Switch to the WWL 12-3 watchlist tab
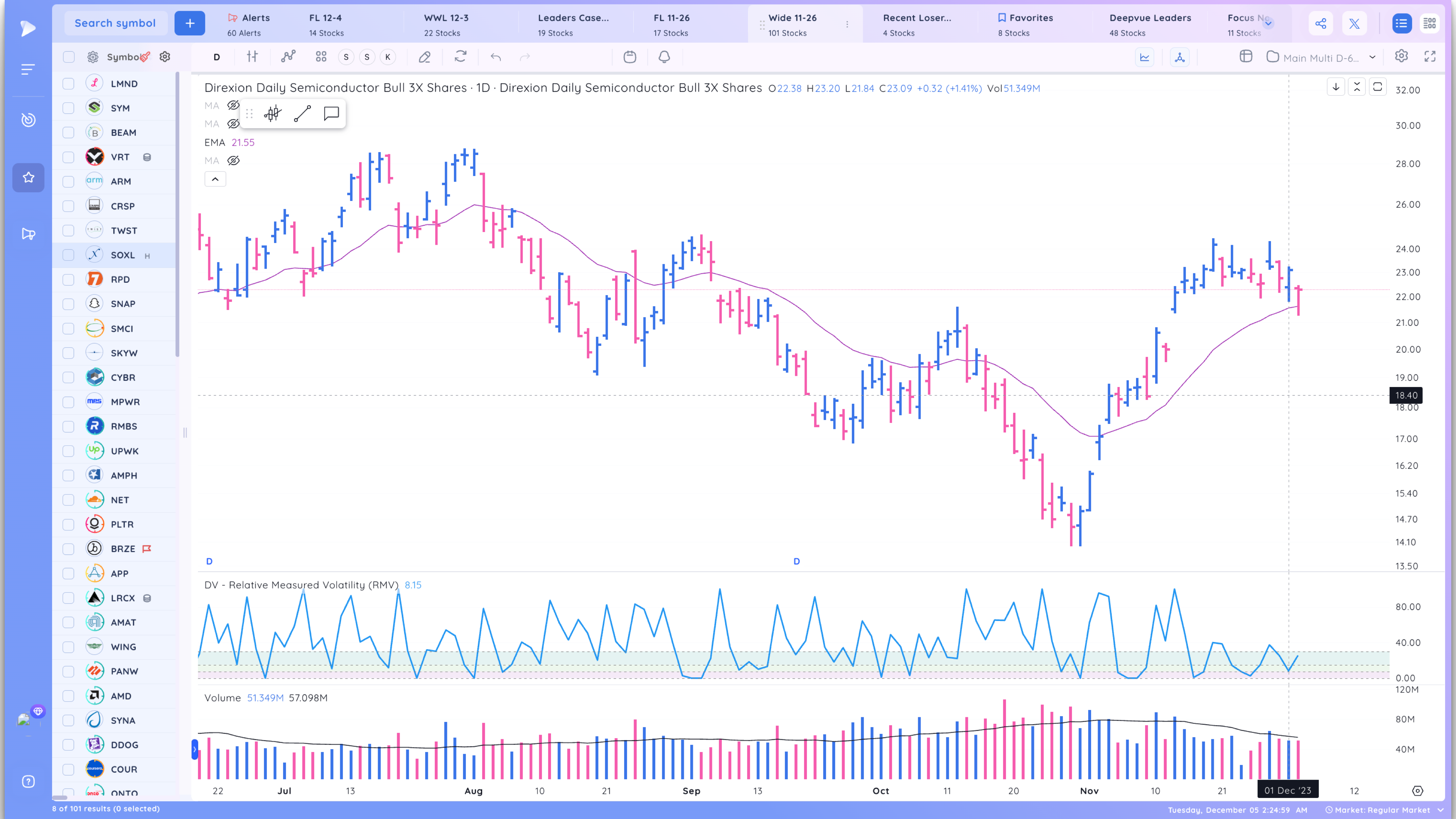 (x=446, y=25)
